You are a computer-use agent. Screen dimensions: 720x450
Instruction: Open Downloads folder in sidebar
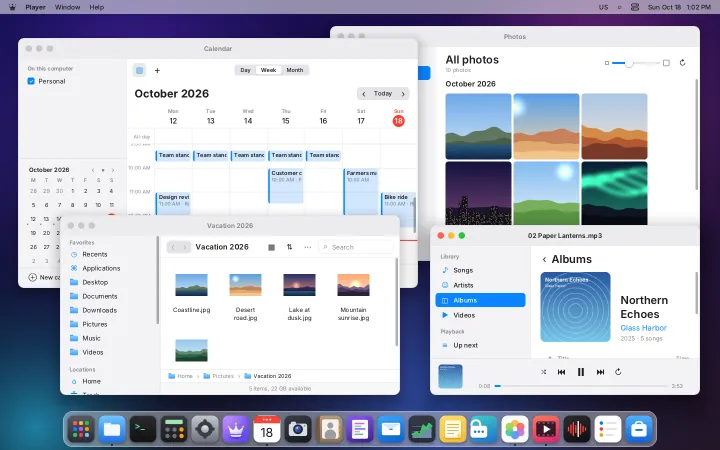pos(111,310)
